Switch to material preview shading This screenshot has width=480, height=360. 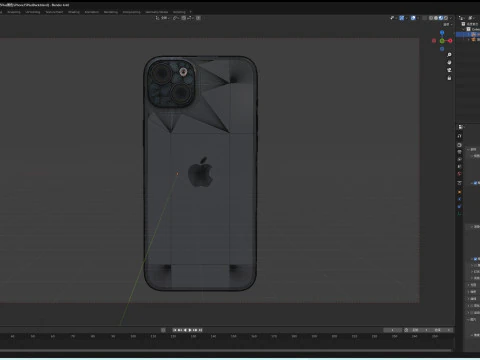[441, 18]
